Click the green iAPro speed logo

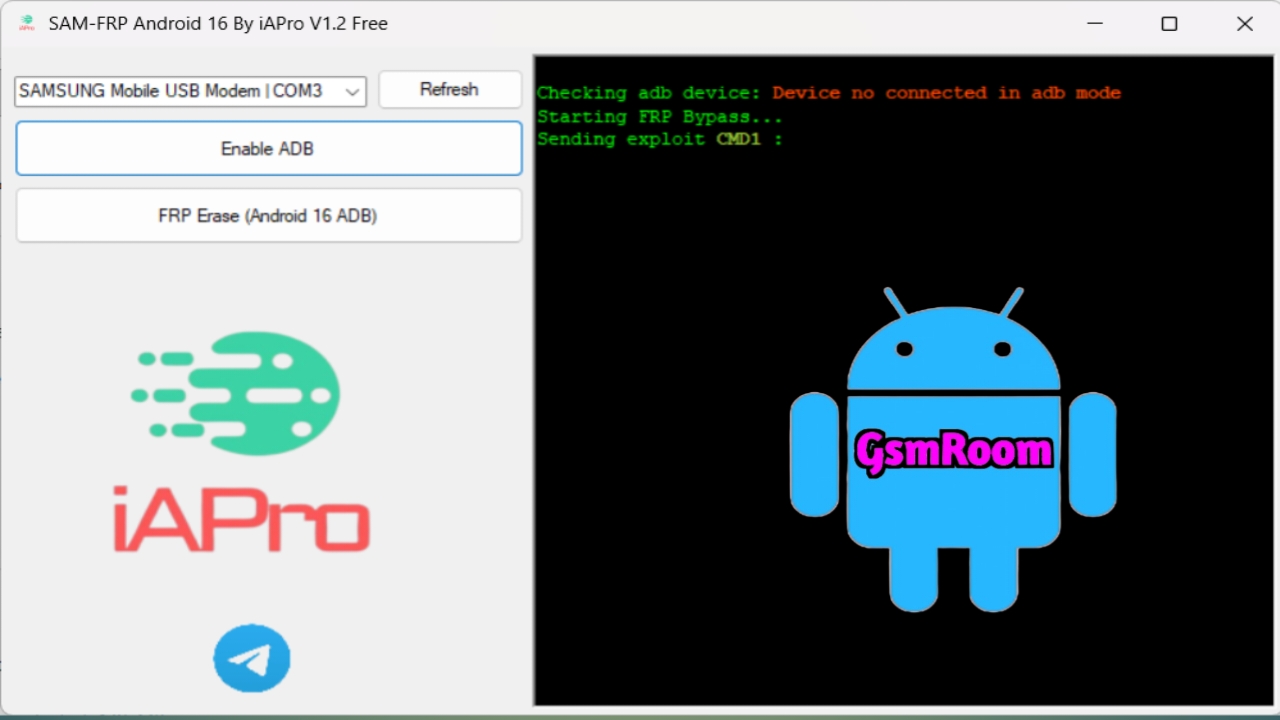(240, 393)
